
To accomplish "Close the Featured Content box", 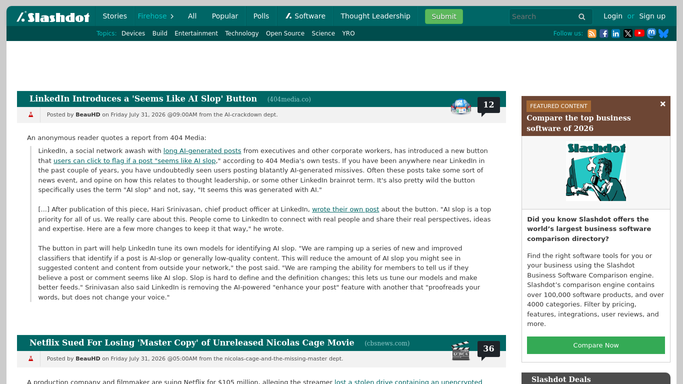I will pyautogui.click(x=663, y=104).
